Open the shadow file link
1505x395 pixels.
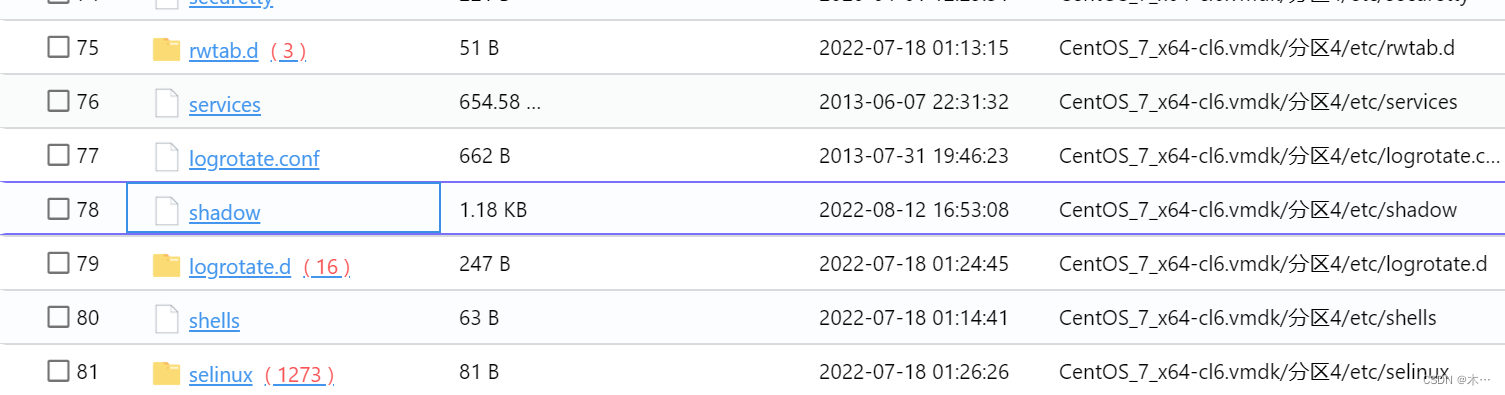point(224,213)
